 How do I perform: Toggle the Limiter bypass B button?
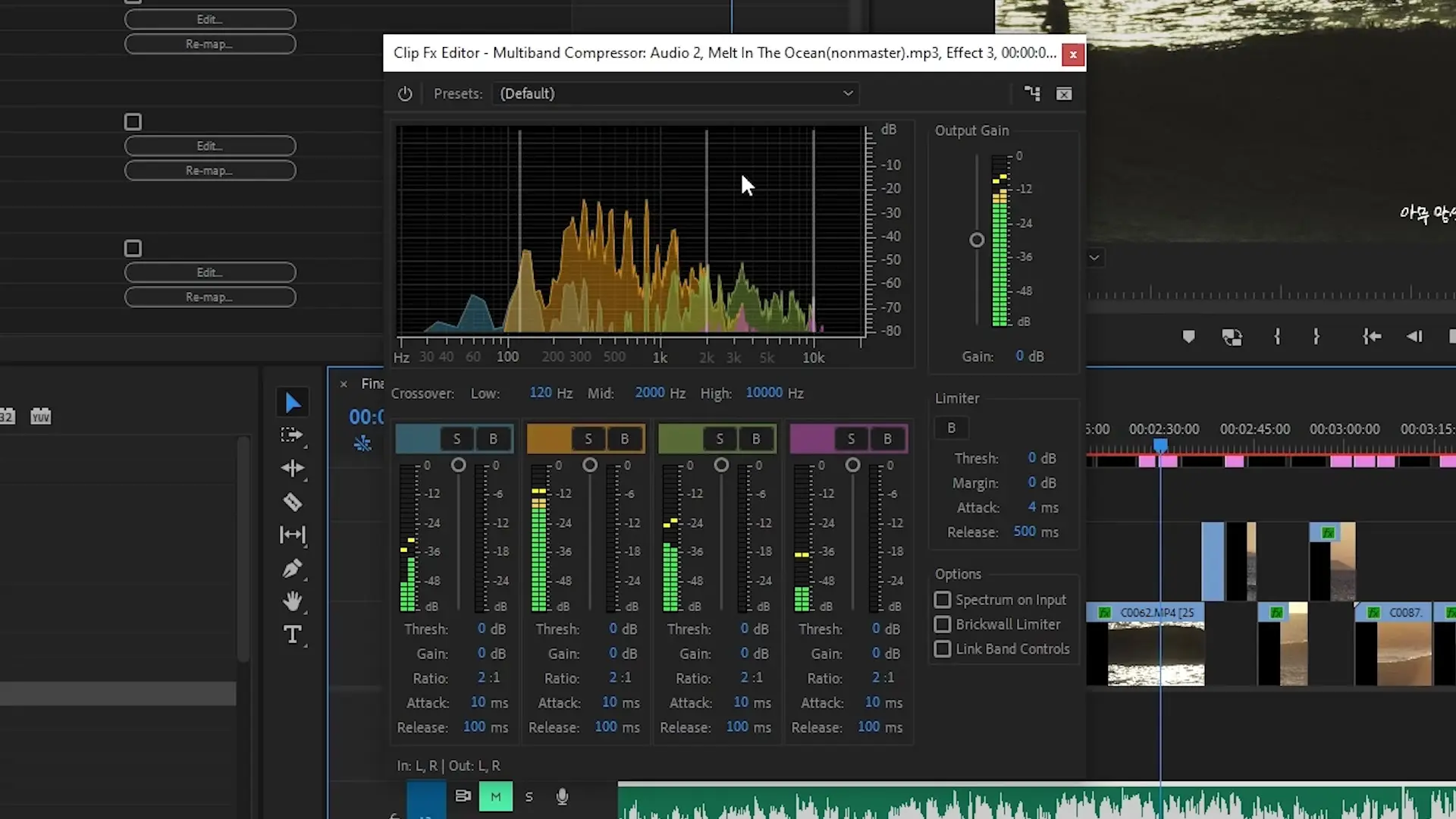951,428
